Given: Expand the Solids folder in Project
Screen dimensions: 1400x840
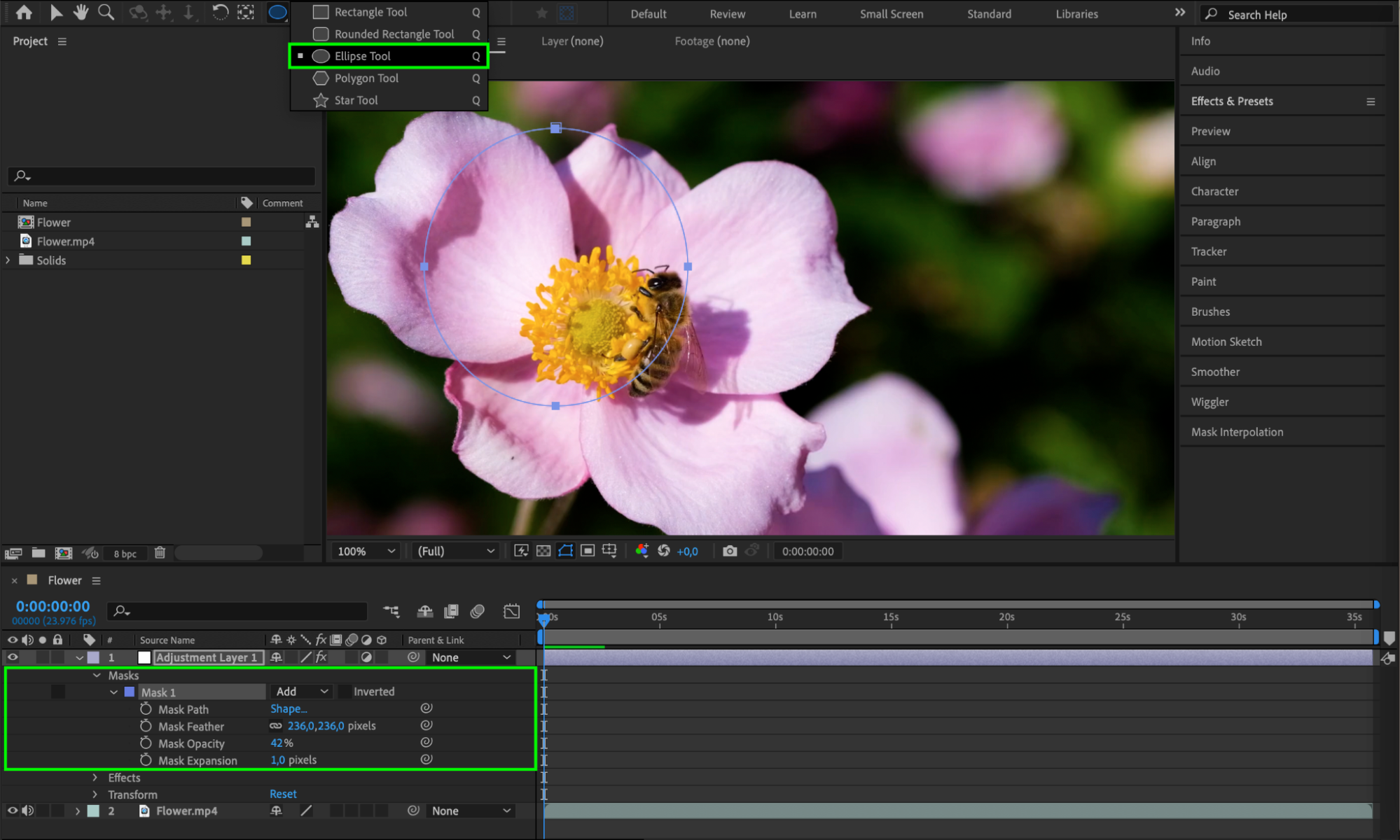Looking at the screenshot, I should (x=8, y=260).
